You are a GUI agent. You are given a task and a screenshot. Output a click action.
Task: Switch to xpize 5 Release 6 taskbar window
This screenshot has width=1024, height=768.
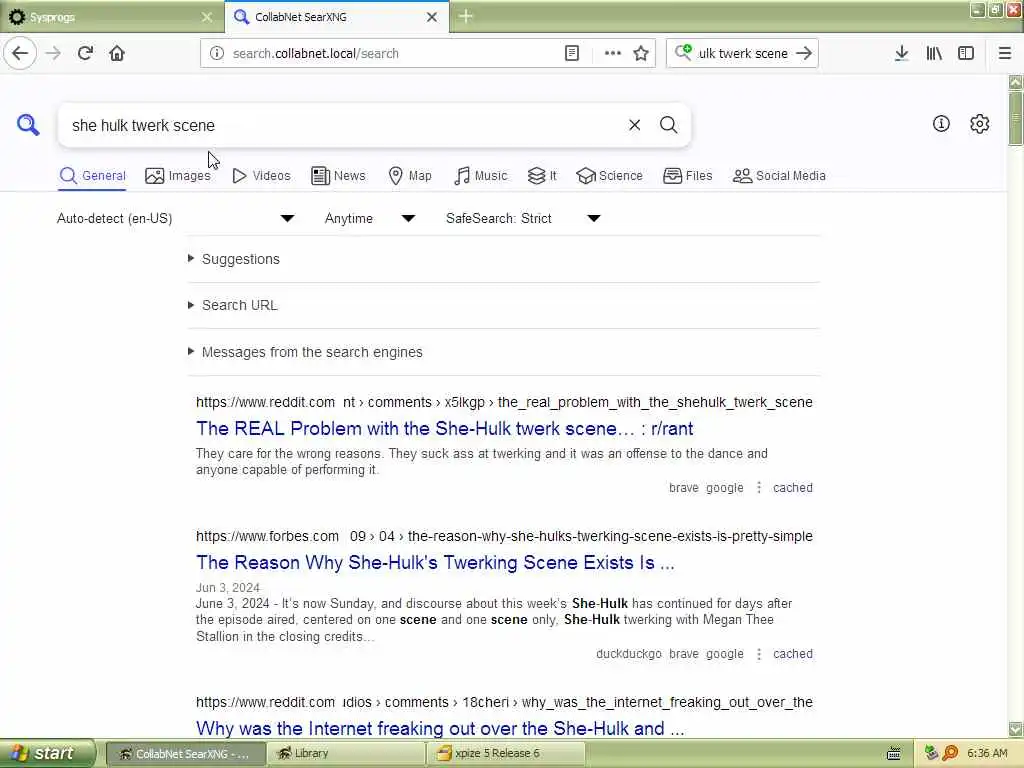coord(505,753)
